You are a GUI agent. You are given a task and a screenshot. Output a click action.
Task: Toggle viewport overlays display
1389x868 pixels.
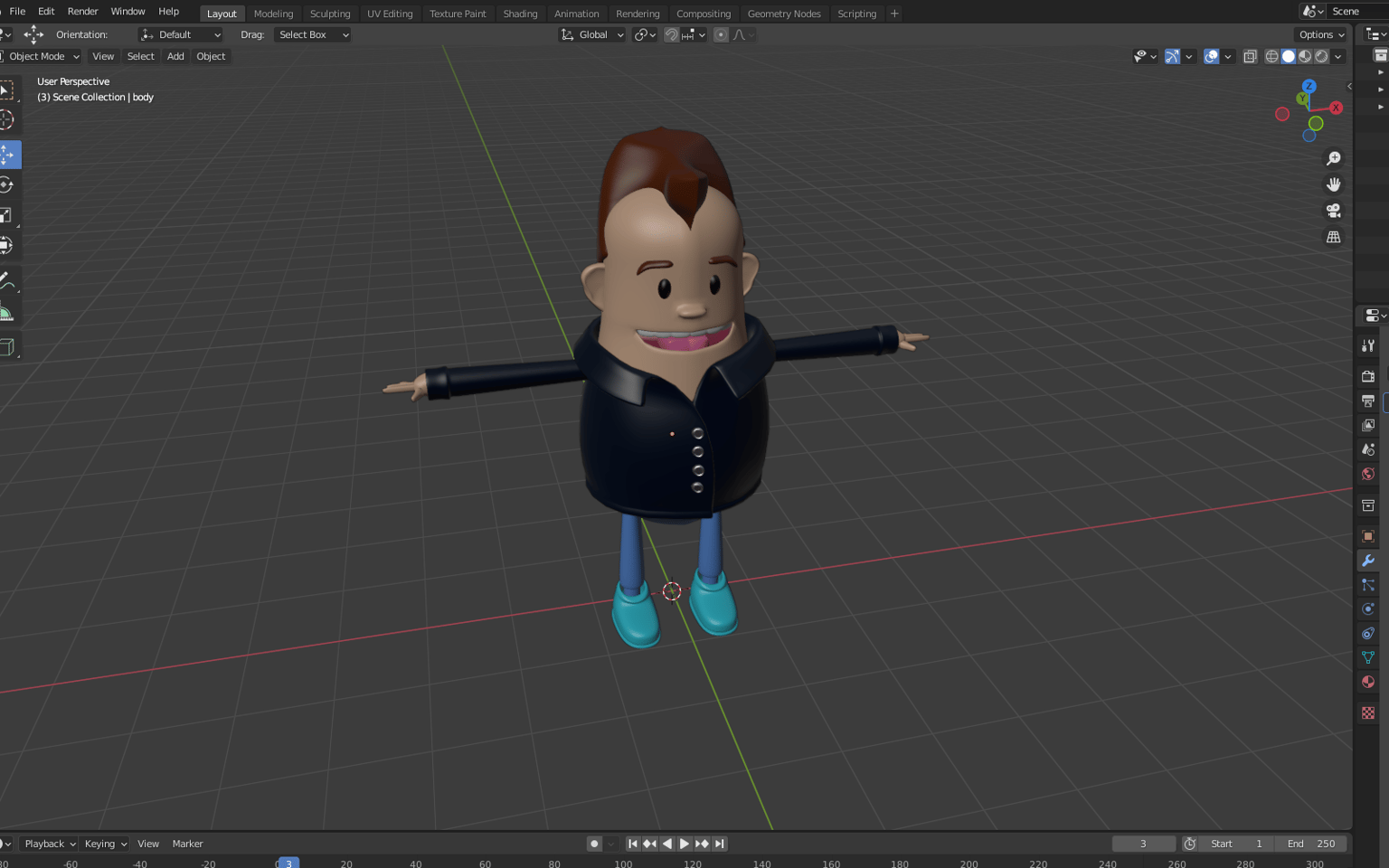(1211, 56)
